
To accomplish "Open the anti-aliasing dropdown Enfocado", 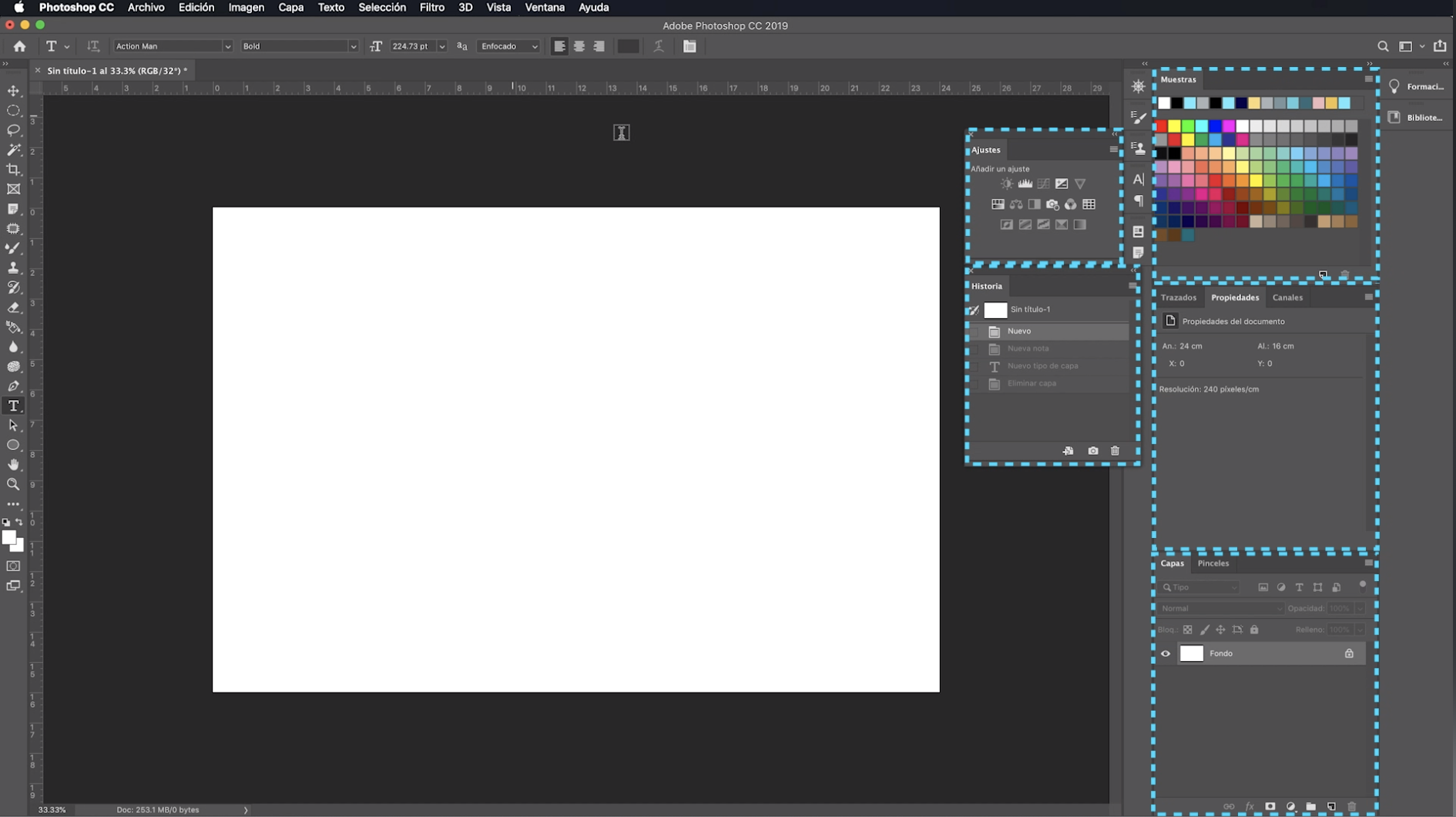I will pos(508,46).
